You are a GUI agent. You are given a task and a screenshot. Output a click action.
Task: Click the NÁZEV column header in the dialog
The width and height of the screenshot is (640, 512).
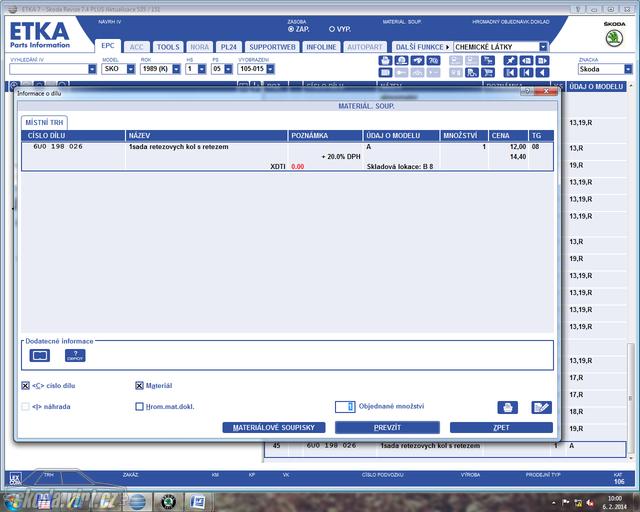tap(206, 136)
